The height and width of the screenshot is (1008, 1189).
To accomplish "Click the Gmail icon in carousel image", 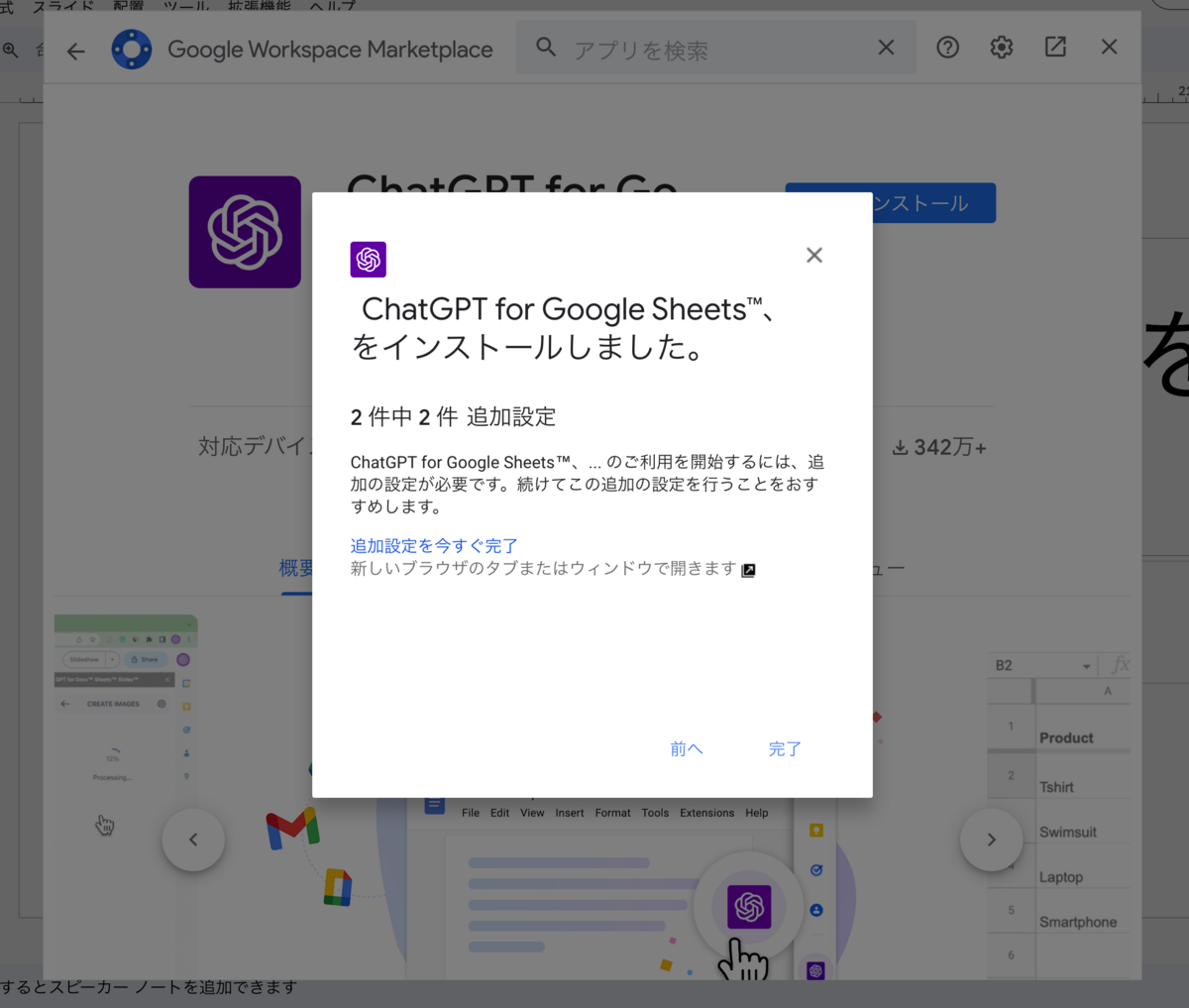I will tap(292, 828).
